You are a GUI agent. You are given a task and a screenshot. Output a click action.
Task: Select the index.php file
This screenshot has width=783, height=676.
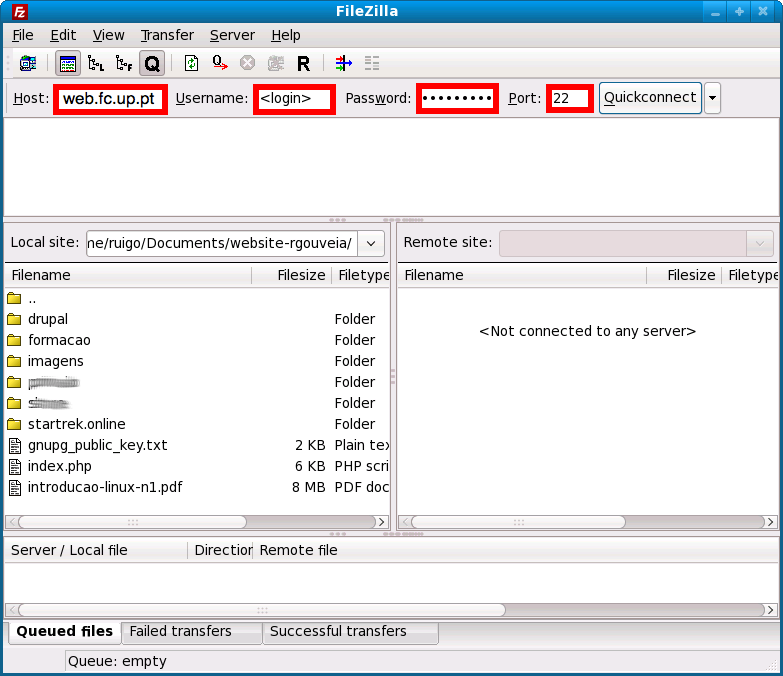(x=197, y=466)
